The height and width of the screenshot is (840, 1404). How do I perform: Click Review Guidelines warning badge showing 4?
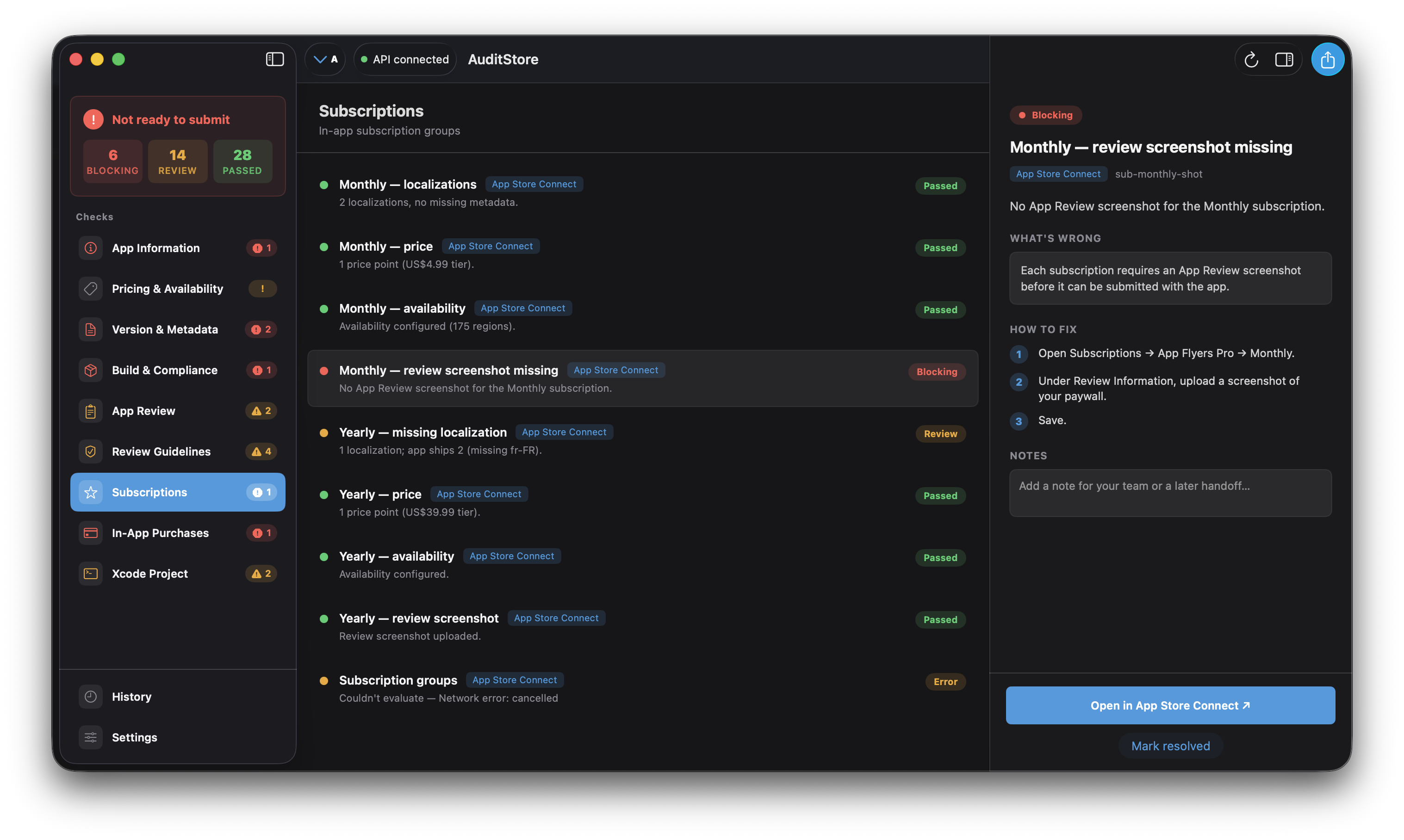tap(261, 452)
